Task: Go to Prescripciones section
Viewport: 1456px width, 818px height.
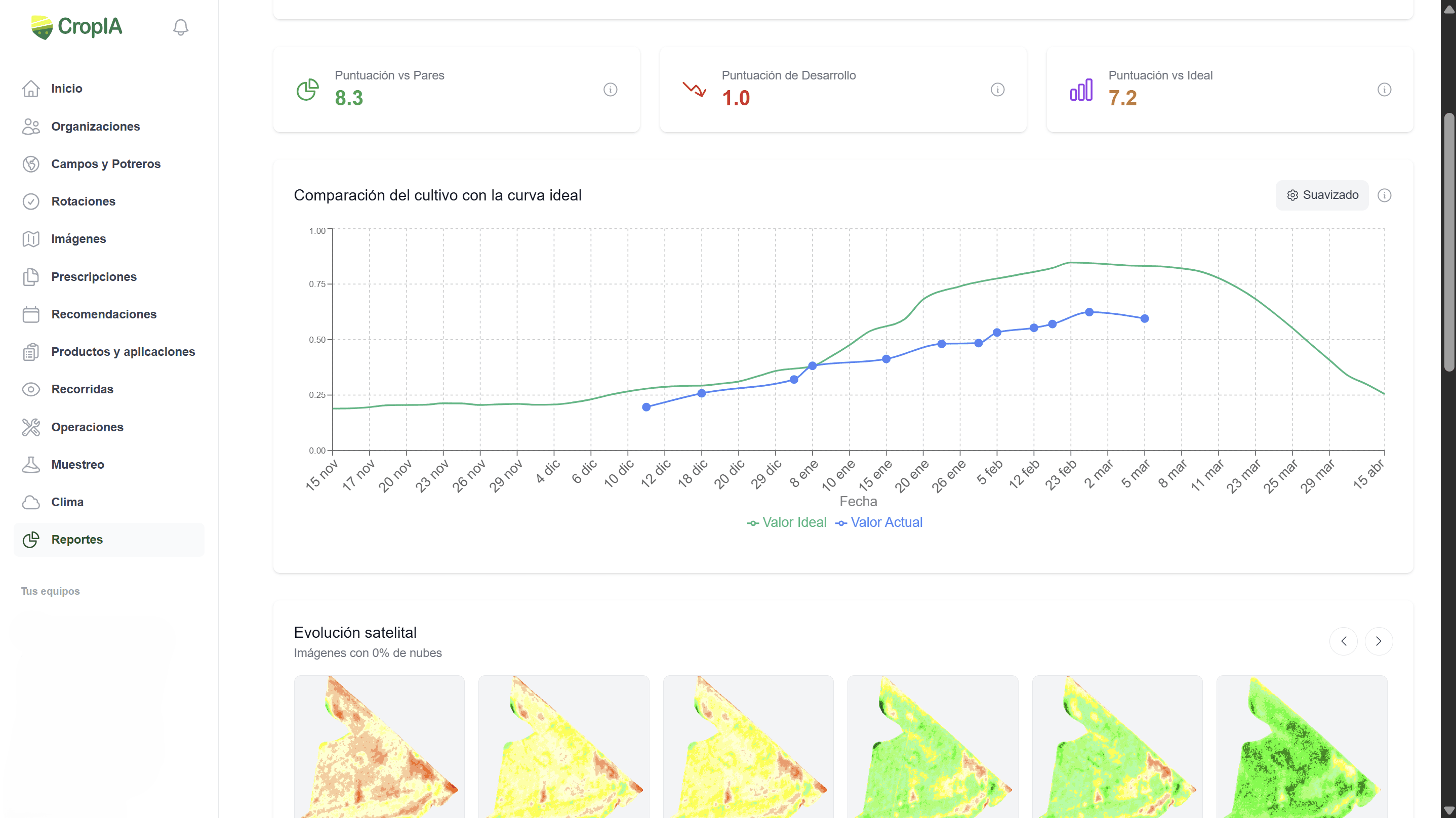Action: click(x=94, y=276)
